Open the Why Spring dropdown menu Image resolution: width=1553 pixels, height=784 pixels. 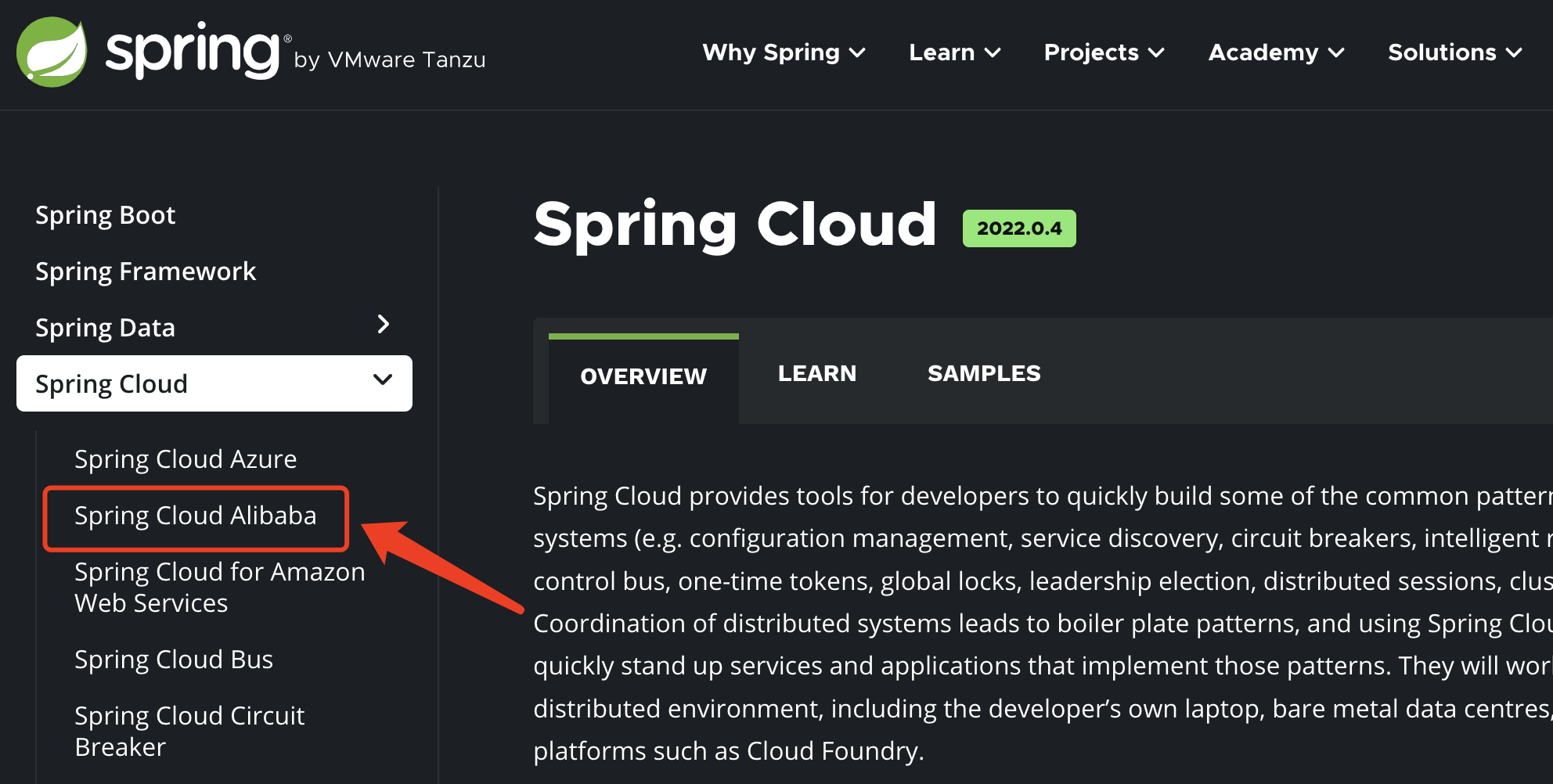click(784, 52)
